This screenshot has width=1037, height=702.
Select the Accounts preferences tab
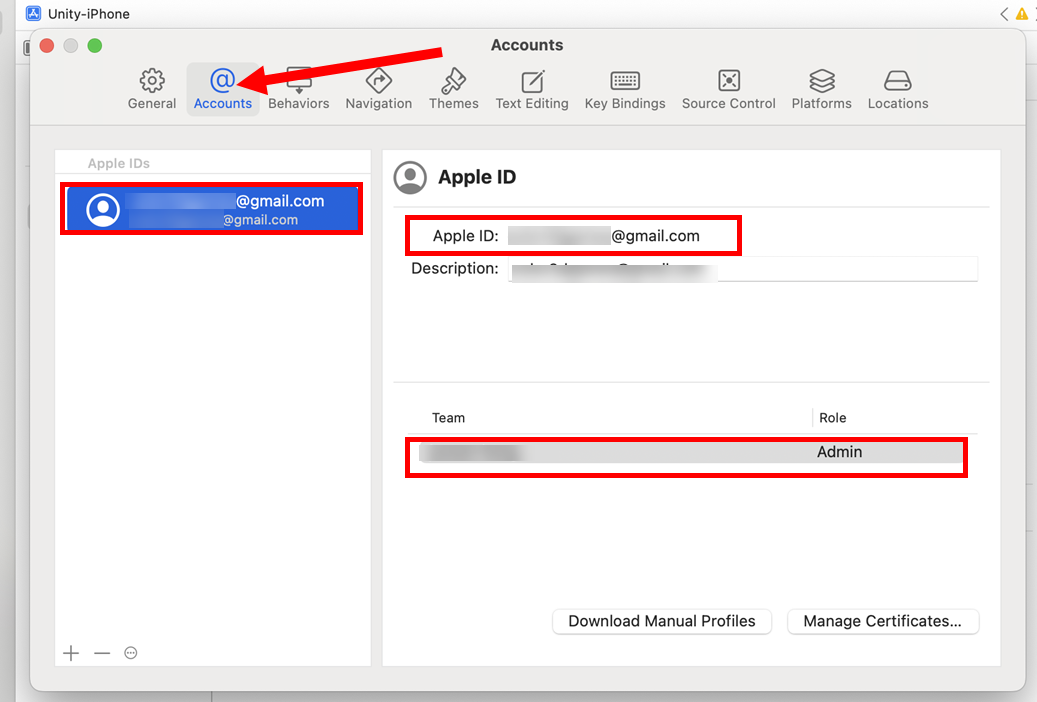tap(223, 89)
